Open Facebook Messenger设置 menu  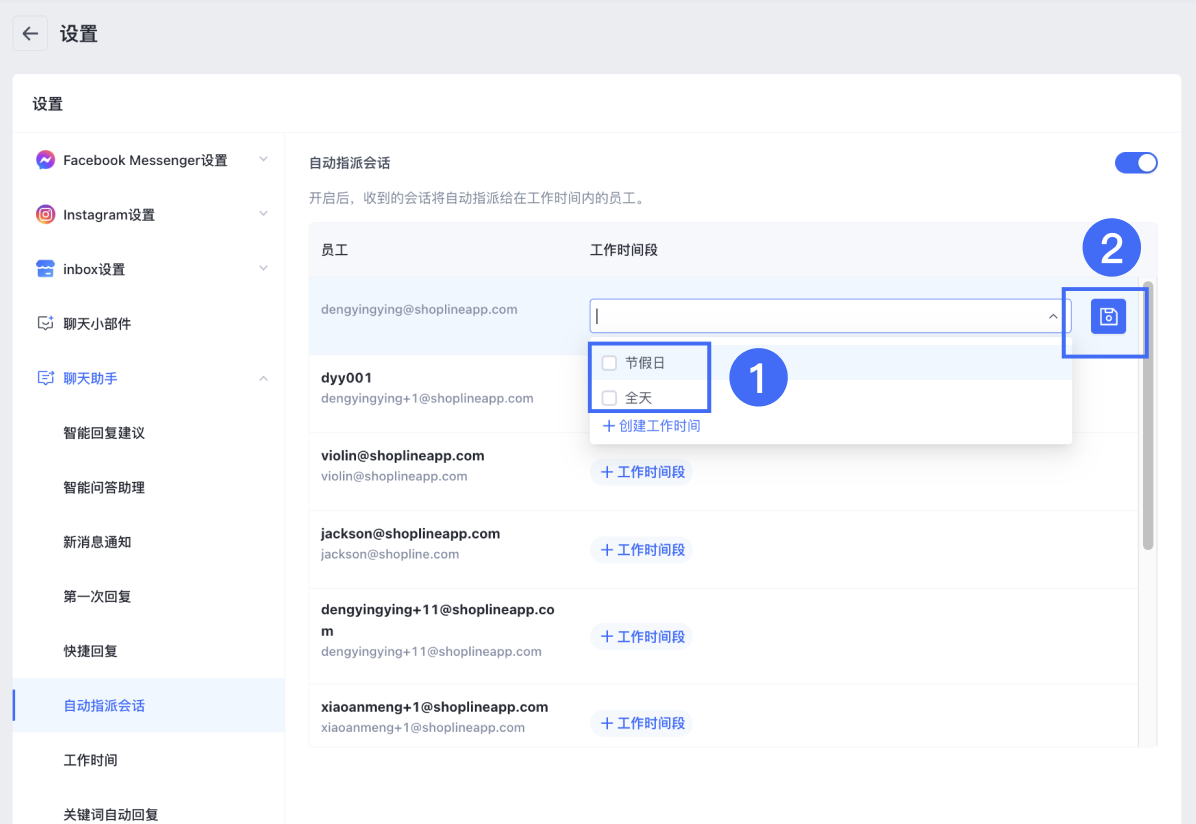149,160
